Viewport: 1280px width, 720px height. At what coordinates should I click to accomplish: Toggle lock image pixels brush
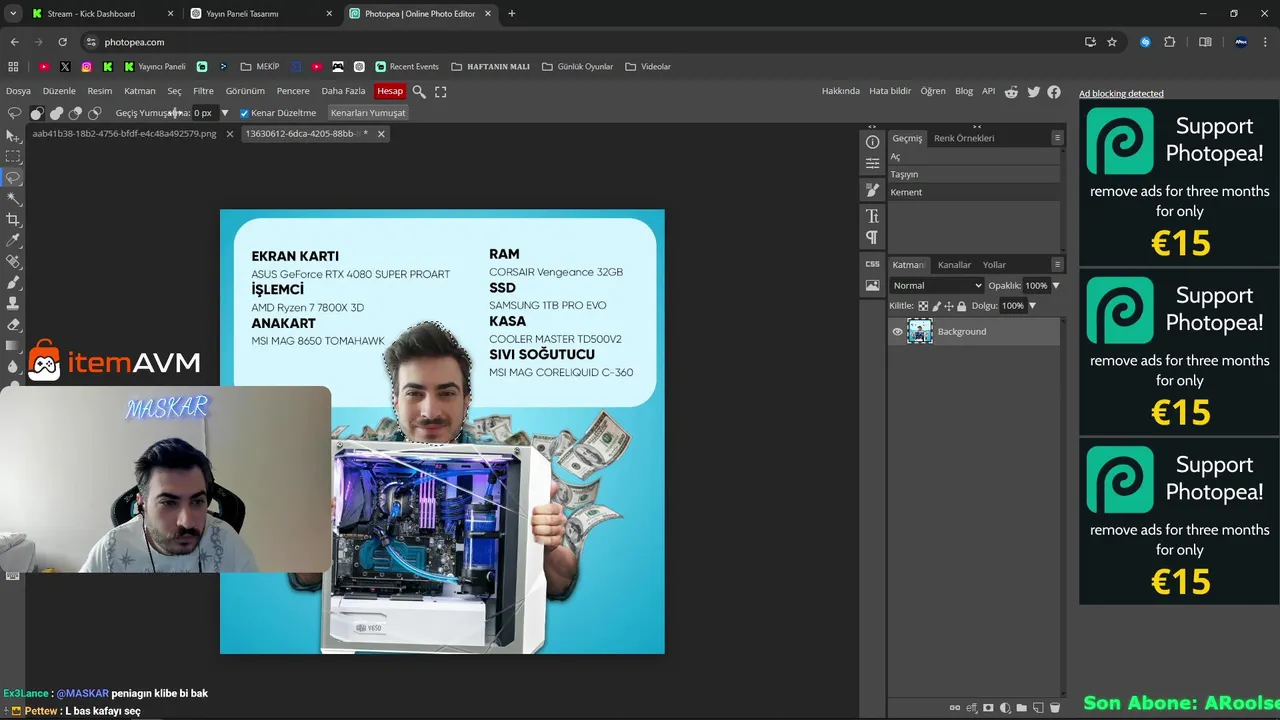pos(936,306)
